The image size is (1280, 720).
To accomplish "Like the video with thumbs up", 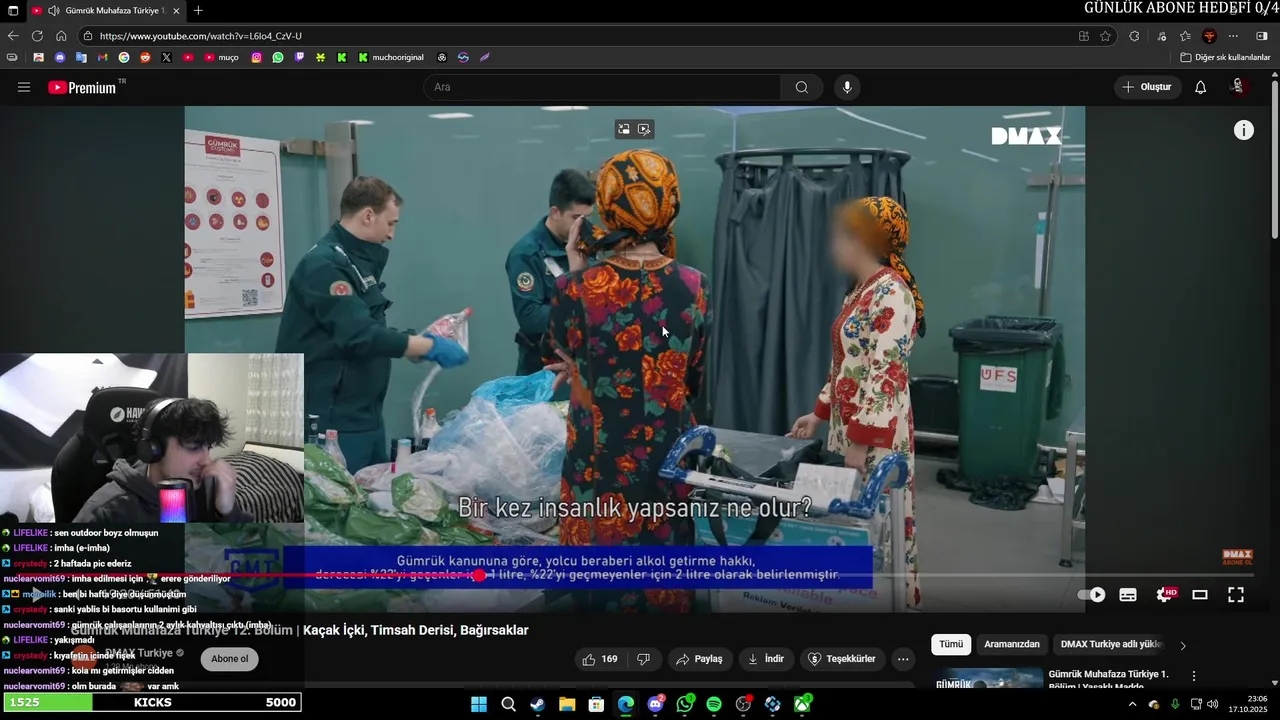I will click(600, 659).
